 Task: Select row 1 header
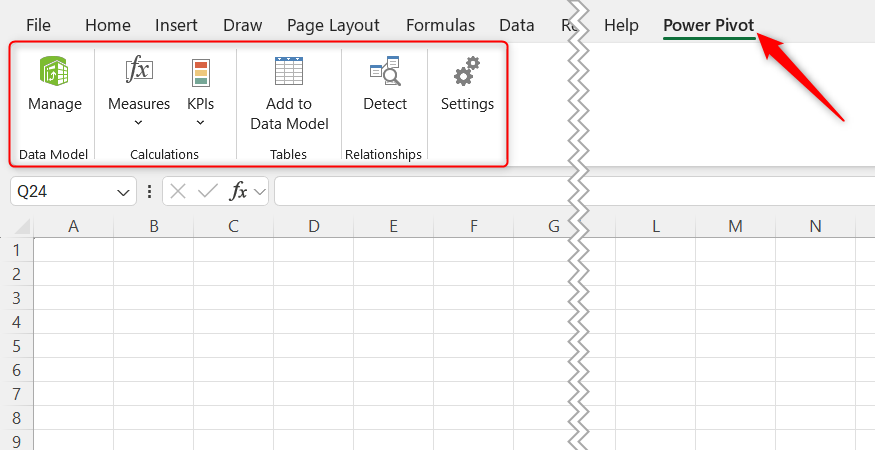(x=17, y=250)
